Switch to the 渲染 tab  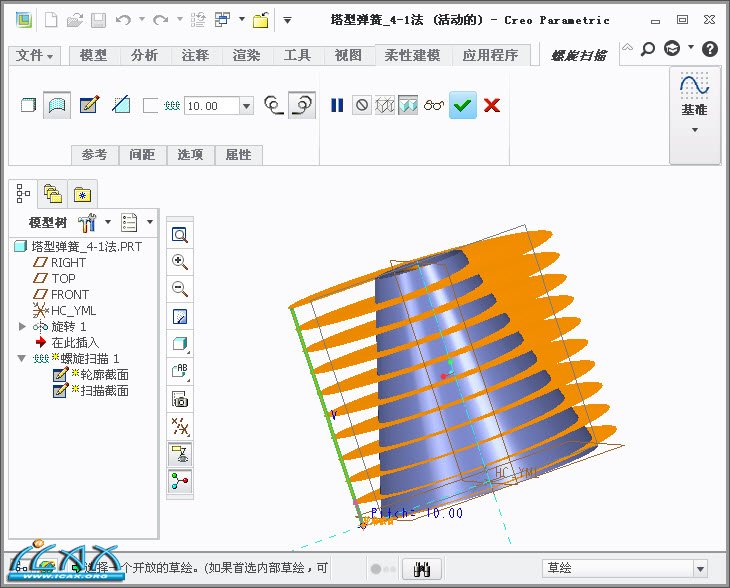click(x=247, y=55)
